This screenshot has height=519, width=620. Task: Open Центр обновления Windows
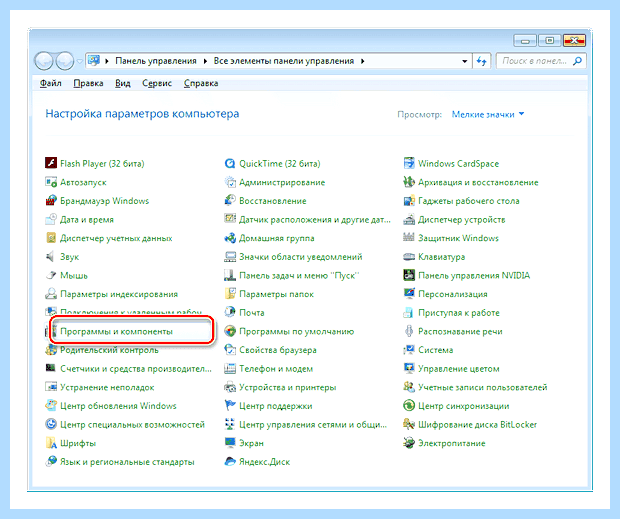[118, 406]
